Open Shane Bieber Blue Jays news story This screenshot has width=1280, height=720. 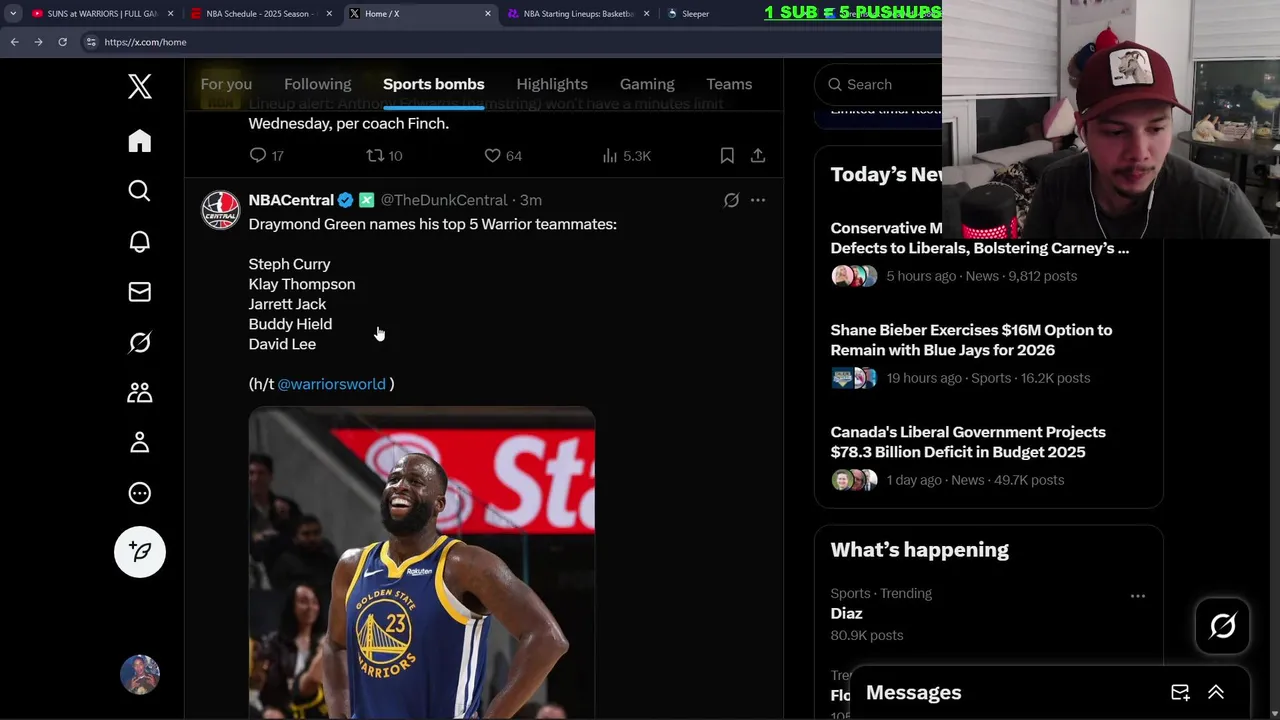[971, 340]
